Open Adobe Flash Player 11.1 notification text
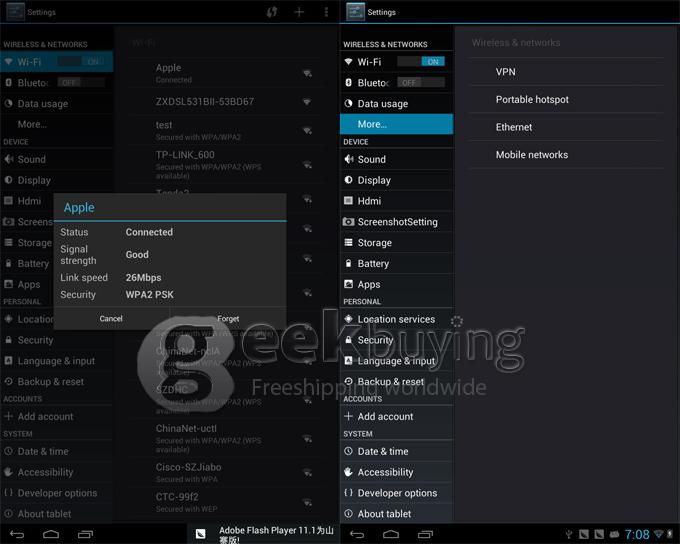The height and width of the screenshot is (544, 680). [x=276, y=534]
